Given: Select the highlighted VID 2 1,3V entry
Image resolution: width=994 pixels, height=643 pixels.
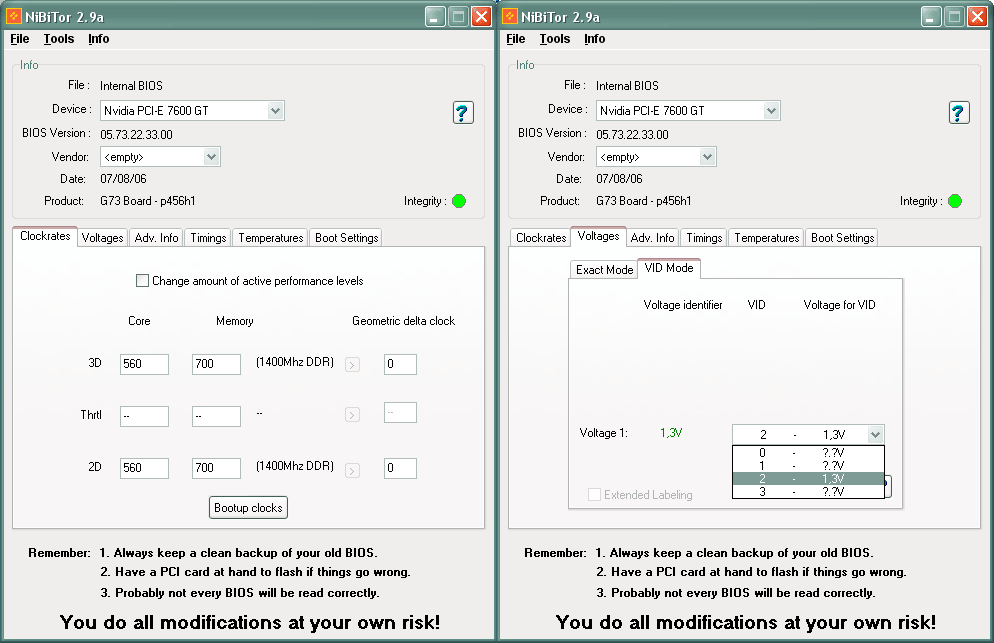Looking at the screenshot, I should pos(808,478).
